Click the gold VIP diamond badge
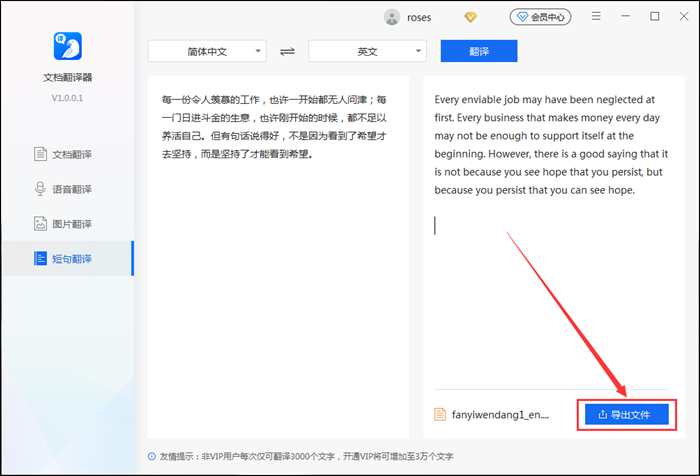Screen dimensions: 700x476 pyautogui.click(x=470, y=17)
